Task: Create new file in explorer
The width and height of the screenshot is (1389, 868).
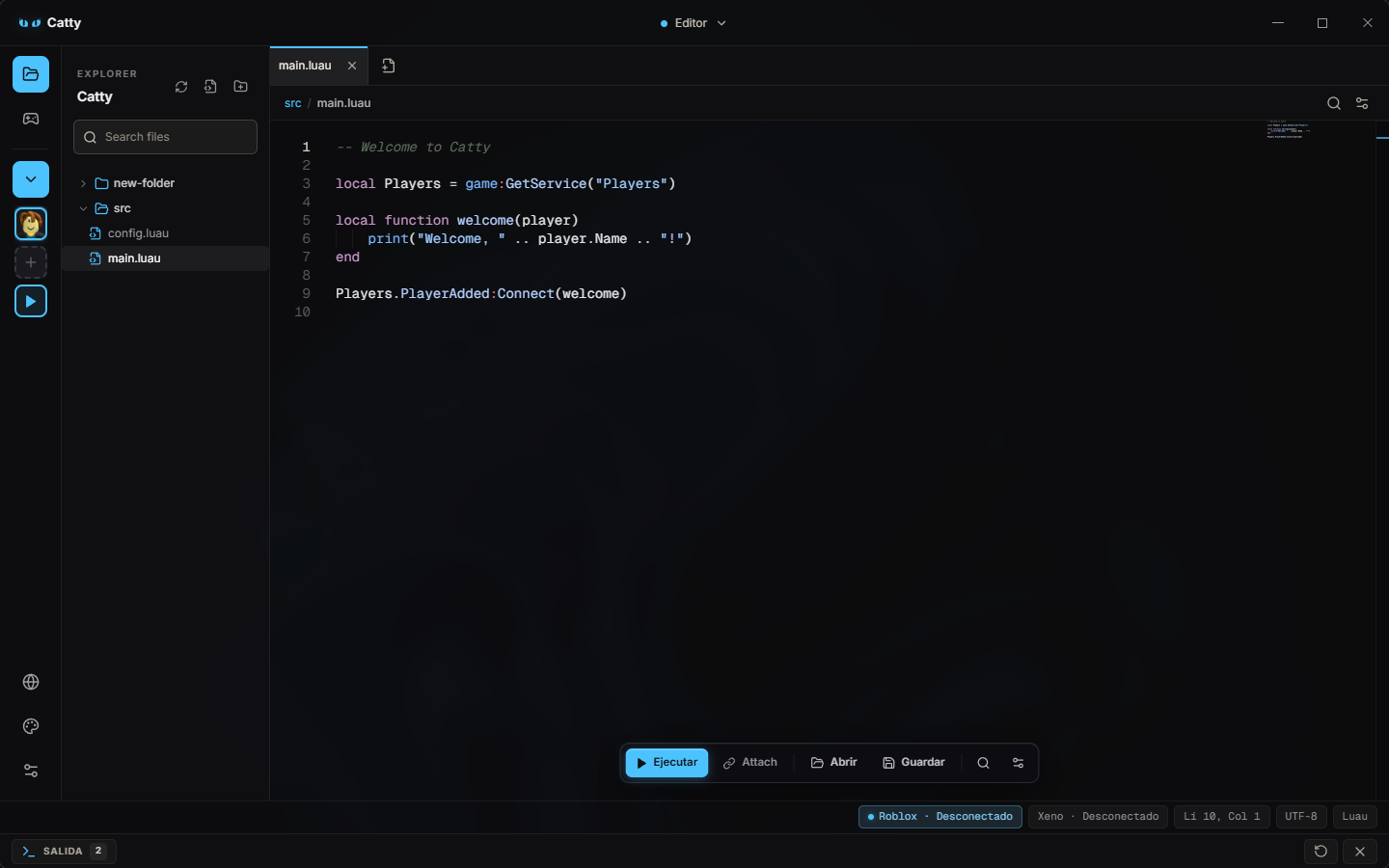Action: pyautogui.click(x=210, y=87)
